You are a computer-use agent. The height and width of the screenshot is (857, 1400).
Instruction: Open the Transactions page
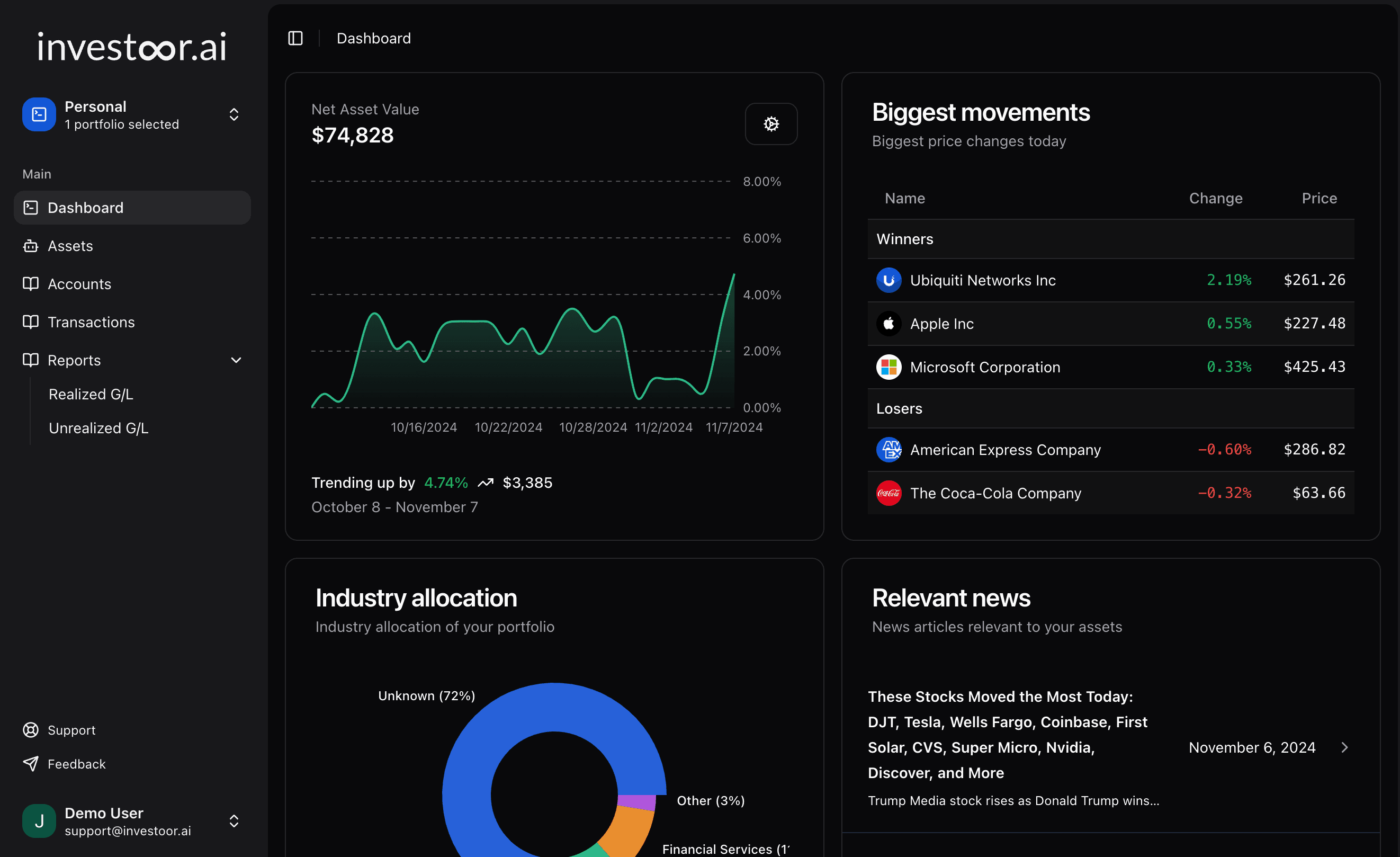(x=132, y=322)
